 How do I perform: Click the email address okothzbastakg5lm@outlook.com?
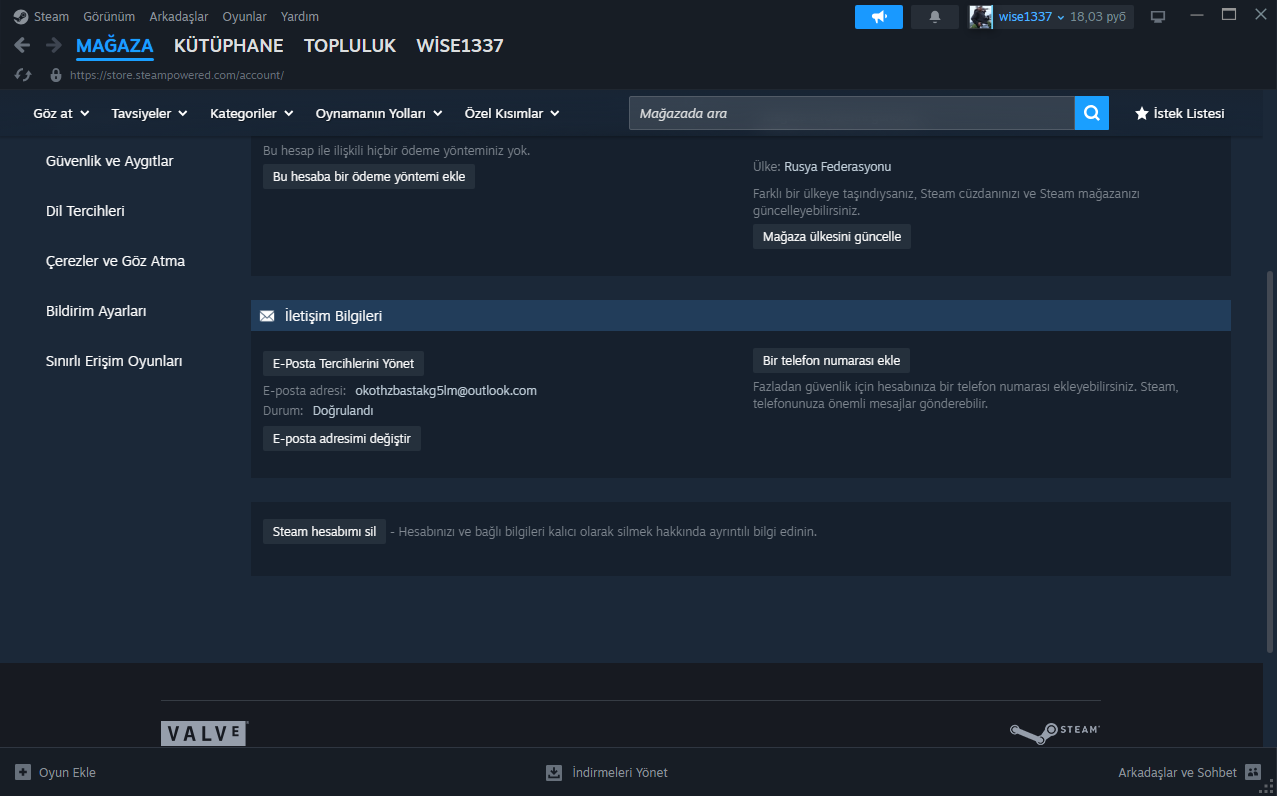pos(446,391)
